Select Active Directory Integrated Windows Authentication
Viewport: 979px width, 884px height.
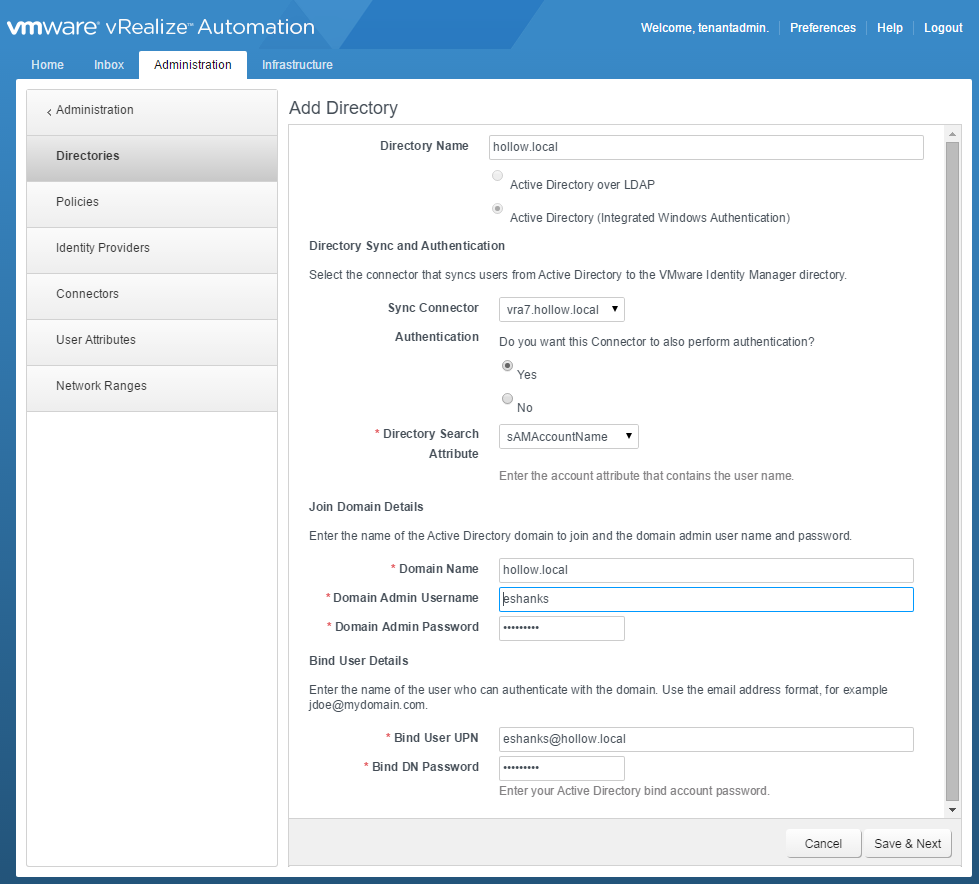[497, 209]
